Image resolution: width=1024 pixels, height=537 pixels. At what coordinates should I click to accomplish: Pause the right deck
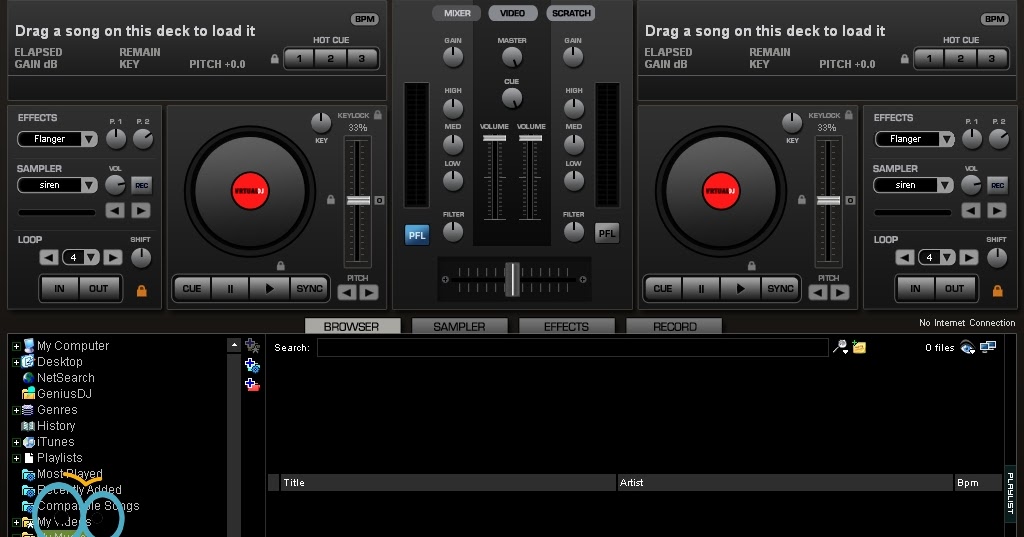(701, 288)
